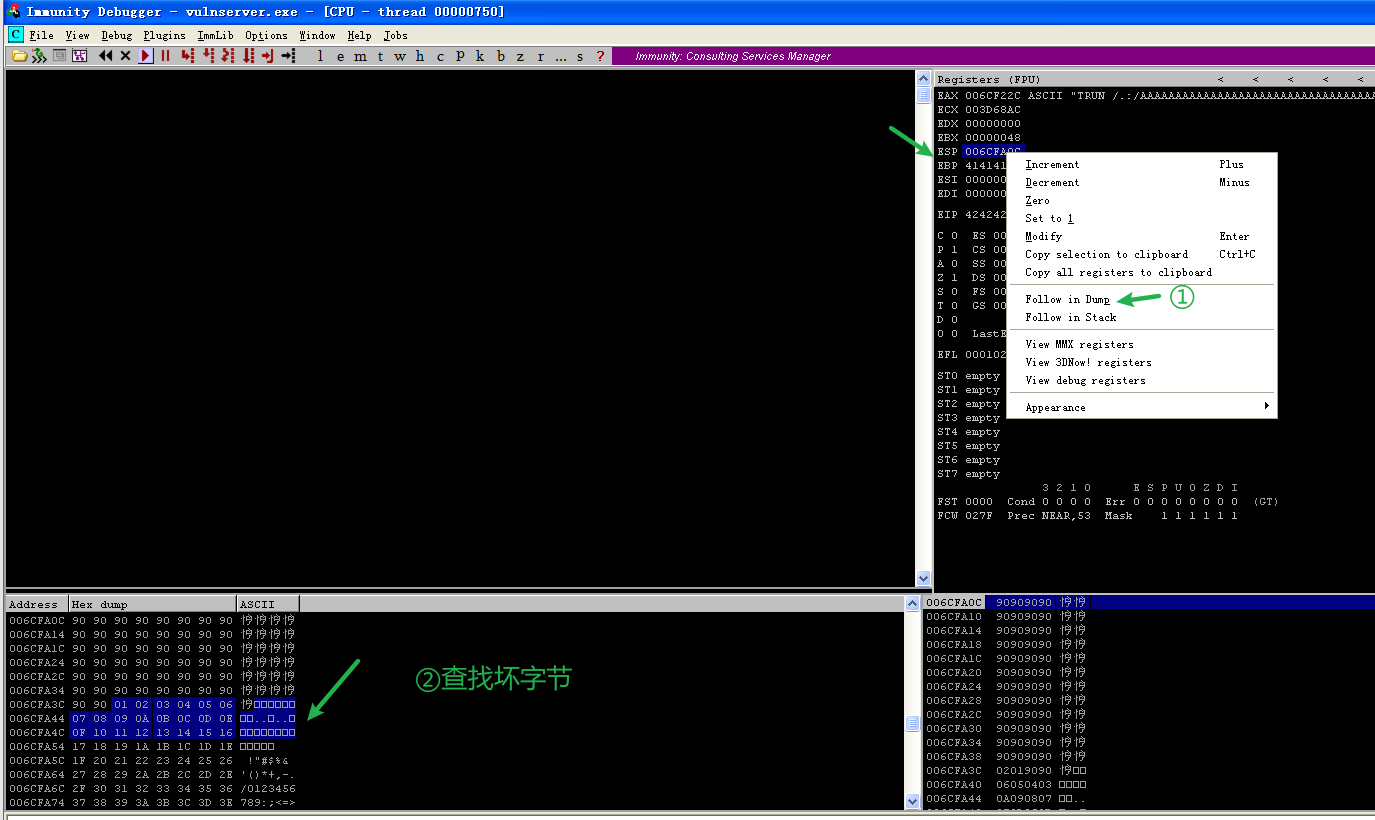Open the File menu
This screenshot has width=1375, height=820.
(41, 35)
